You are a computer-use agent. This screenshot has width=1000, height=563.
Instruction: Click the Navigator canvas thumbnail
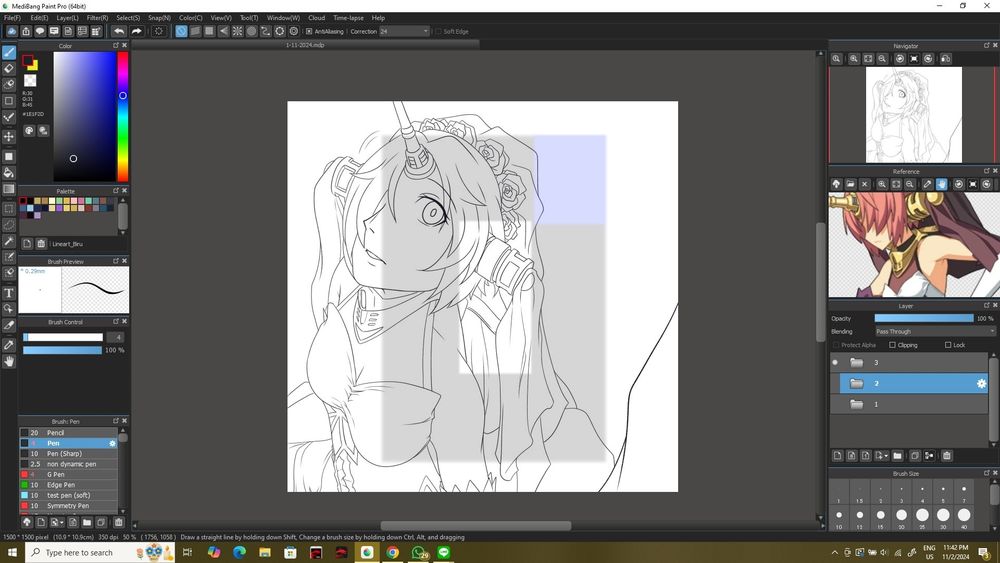(x=913, y=115)
